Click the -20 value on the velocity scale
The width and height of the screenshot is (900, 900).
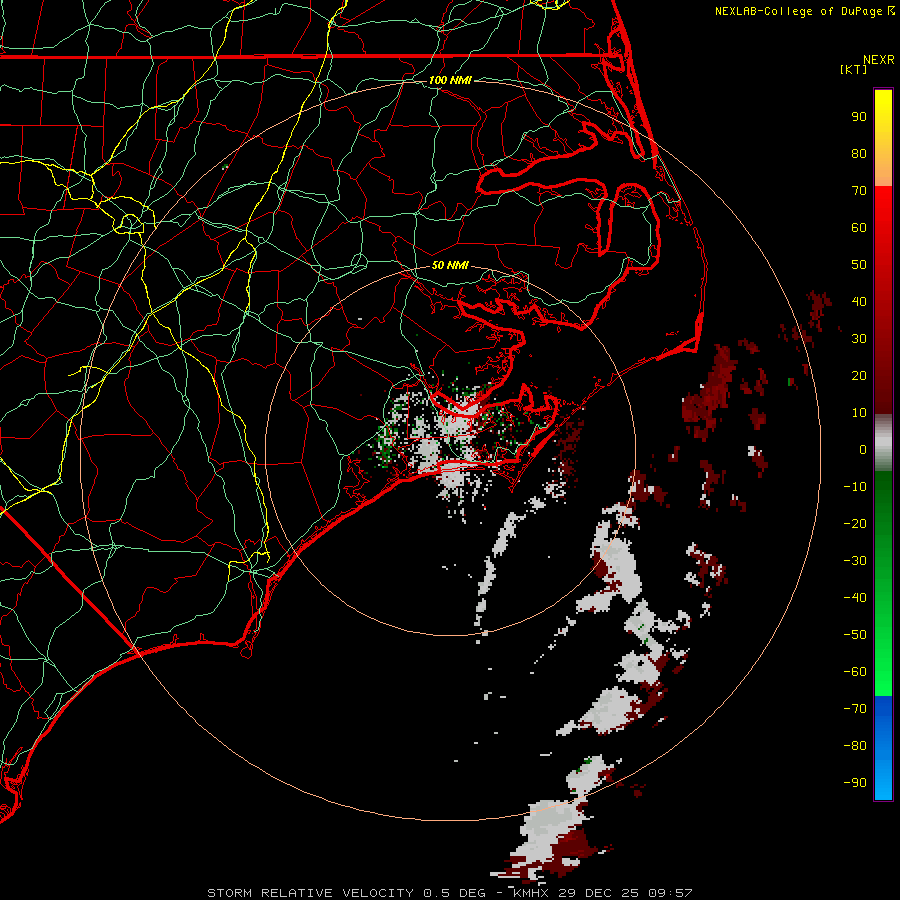(x=855, y=523)
